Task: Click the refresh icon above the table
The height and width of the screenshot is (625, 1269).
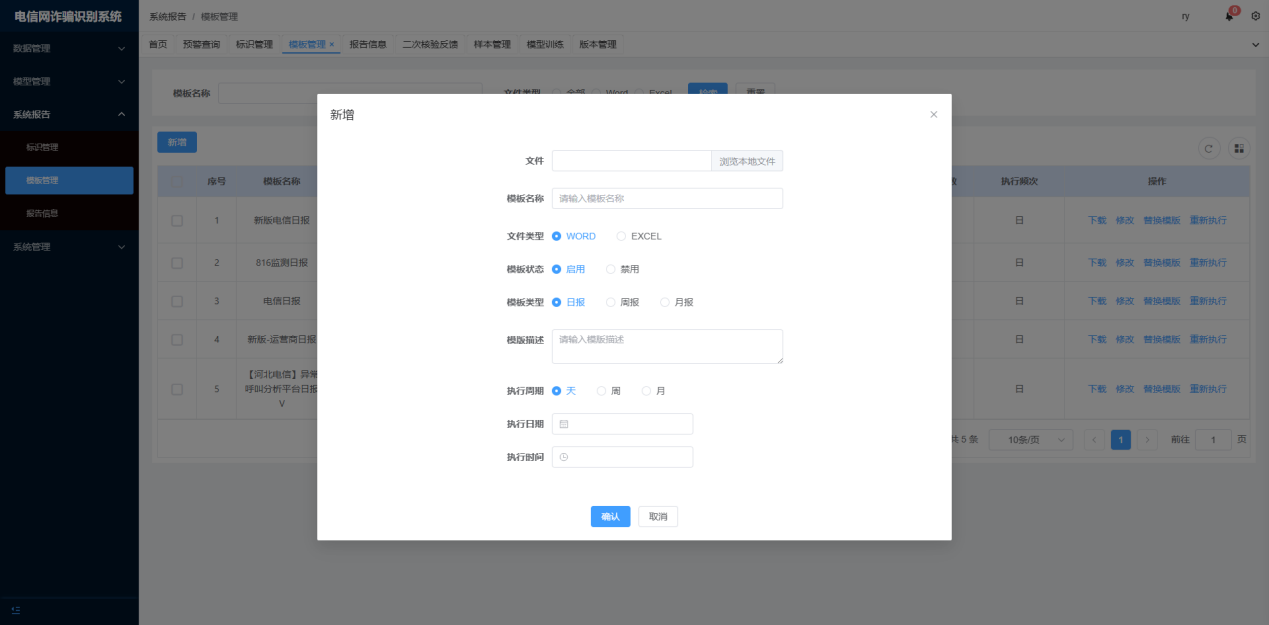Action: pyautogui.click(x=1209, y=148)
